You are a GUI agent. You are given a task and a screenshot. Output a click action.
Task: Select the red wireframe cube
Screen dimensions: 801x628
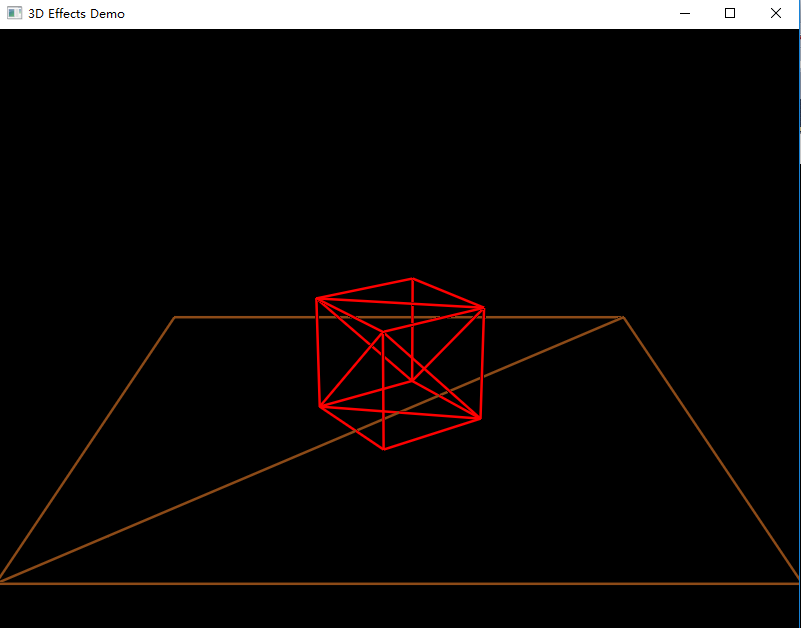pos(400,360)
